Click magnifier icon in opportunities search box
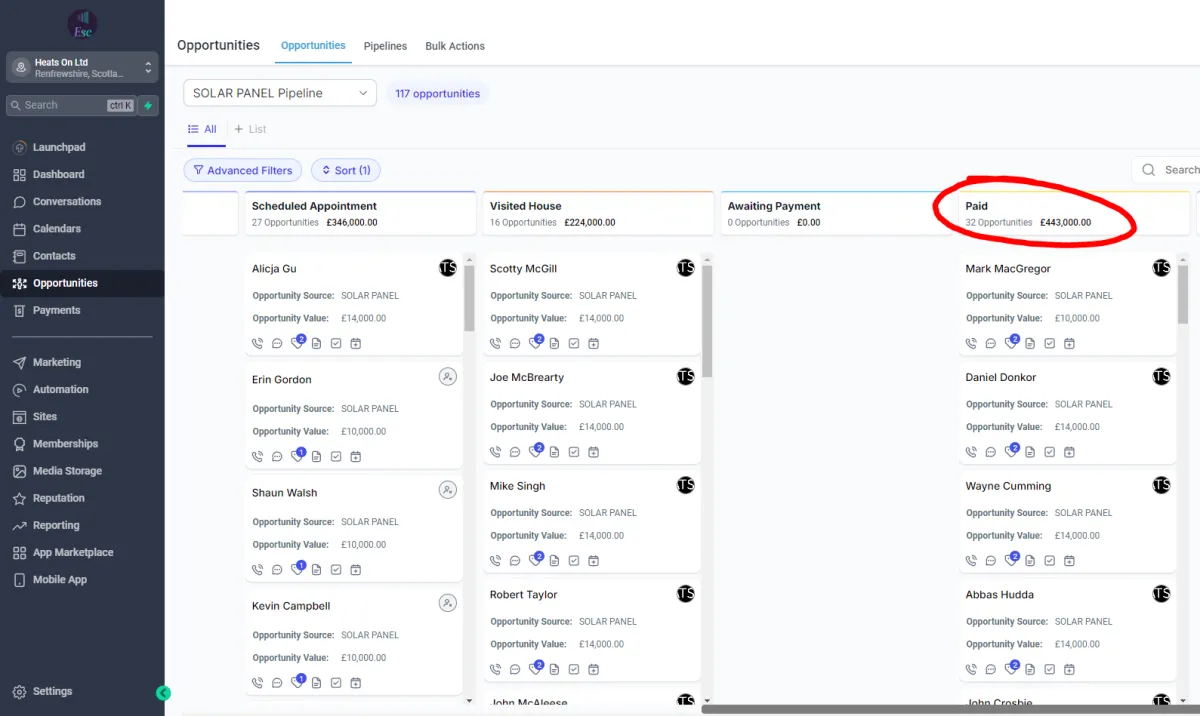This screenshot has width=1200, height=716. point(1149,170)
